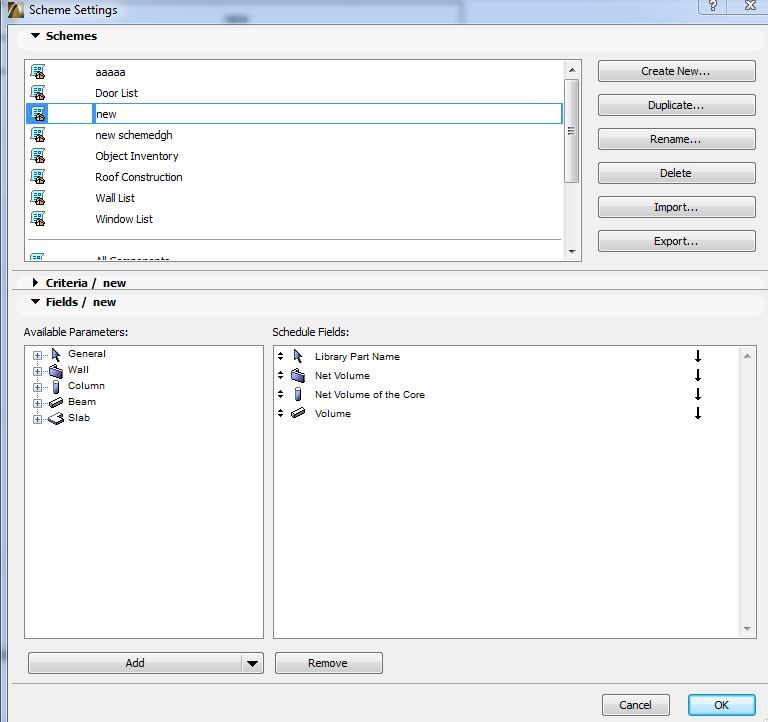Click the Create New... button

click(x=676, y=72)
